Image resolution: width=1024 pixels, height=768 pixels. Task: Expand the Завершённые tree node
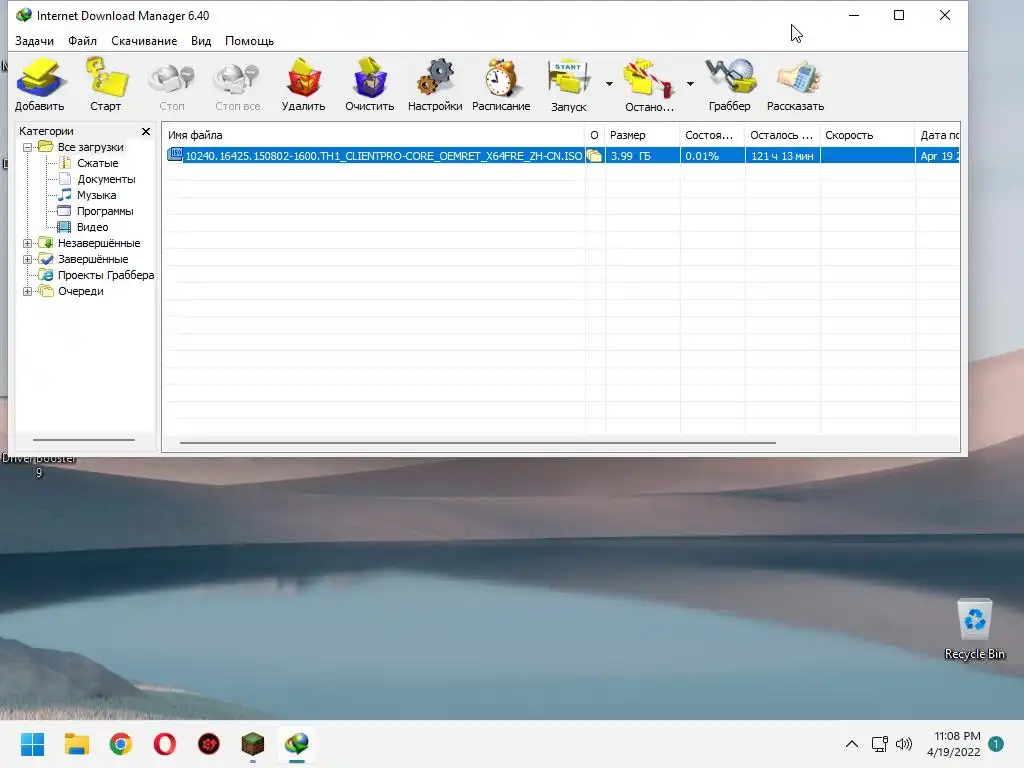[x=27, y=259]
